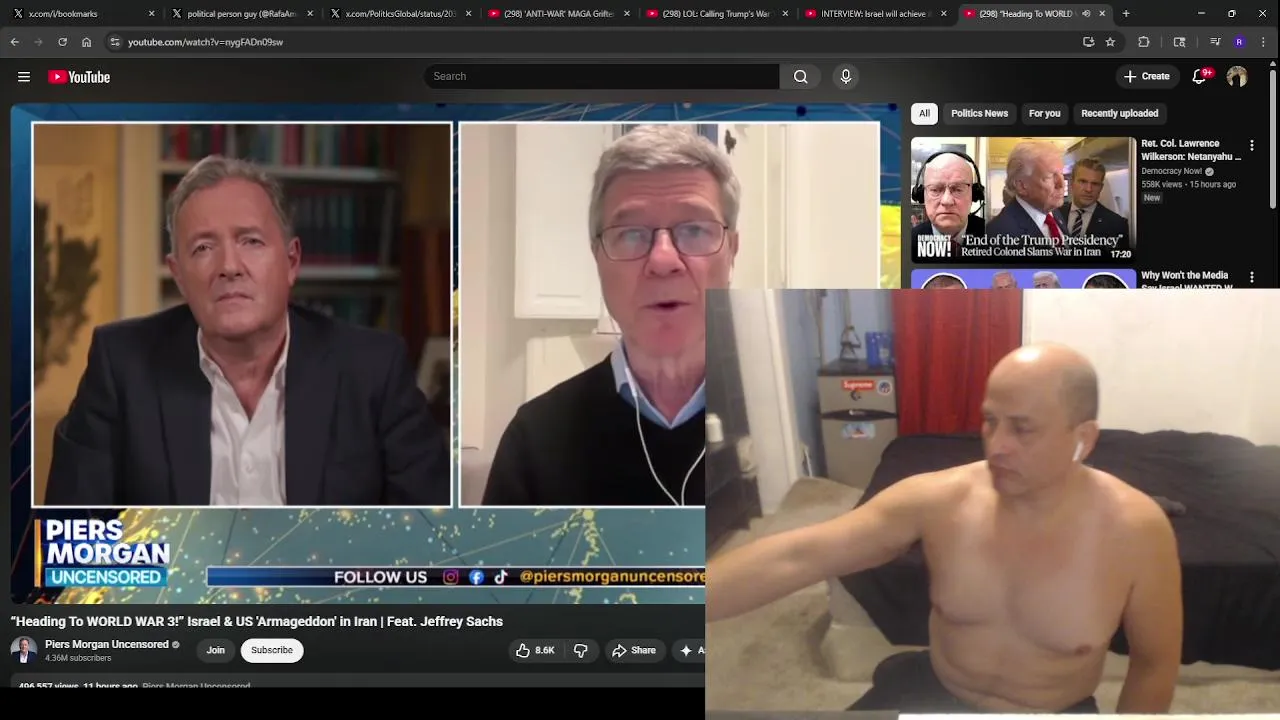Start voice search with the microphone icon
The height and width of the screenshot is (720, 1280).
coord(846,76)
